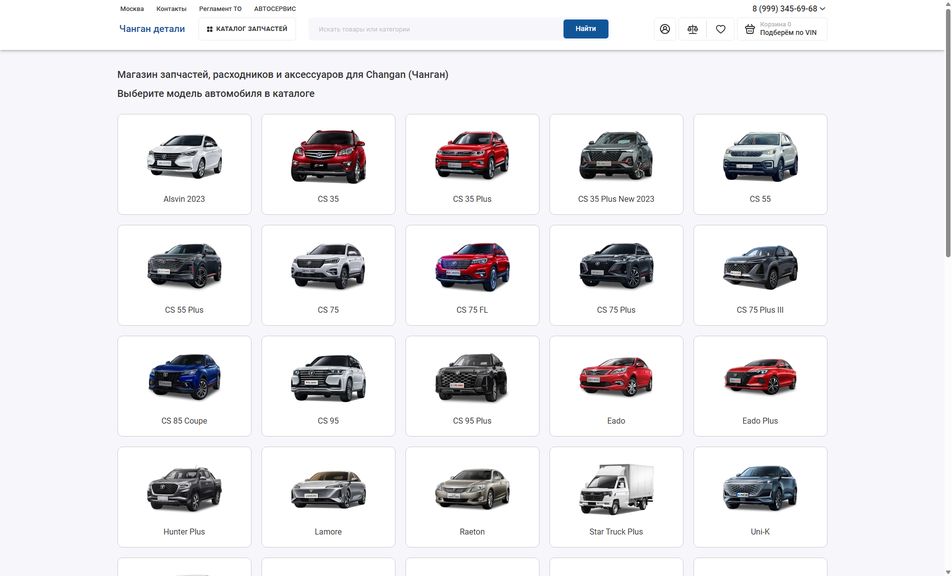Select the CS 35 Plus car image
This screenshot has width=952, height=576.
pos(472,155)
